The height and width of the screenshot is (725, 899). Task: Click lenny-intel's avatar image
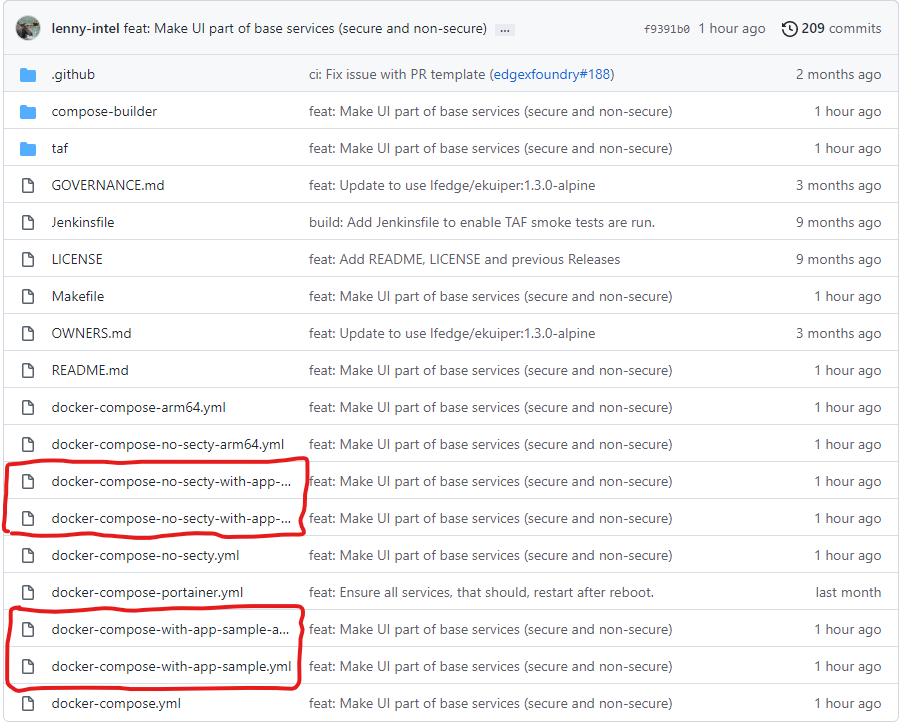[x=29, y=28]
